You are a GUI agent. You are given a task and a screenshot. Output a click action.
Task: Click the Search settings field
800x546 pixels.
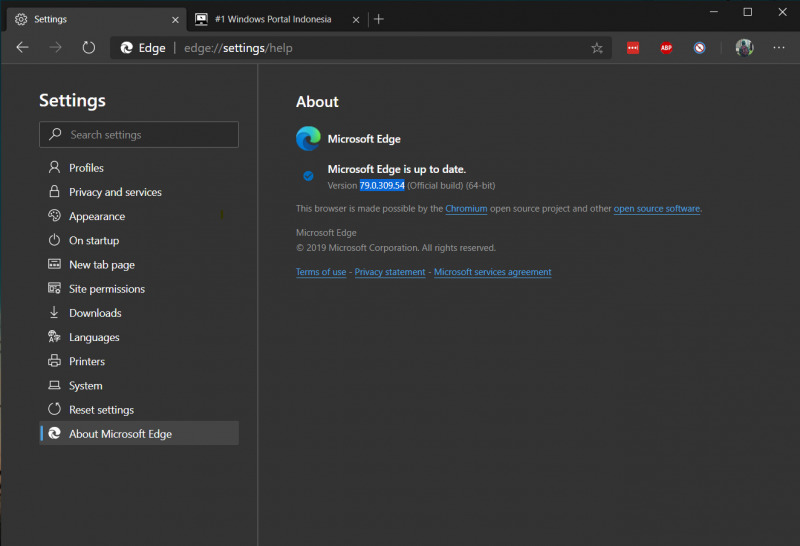coord(139,134)
